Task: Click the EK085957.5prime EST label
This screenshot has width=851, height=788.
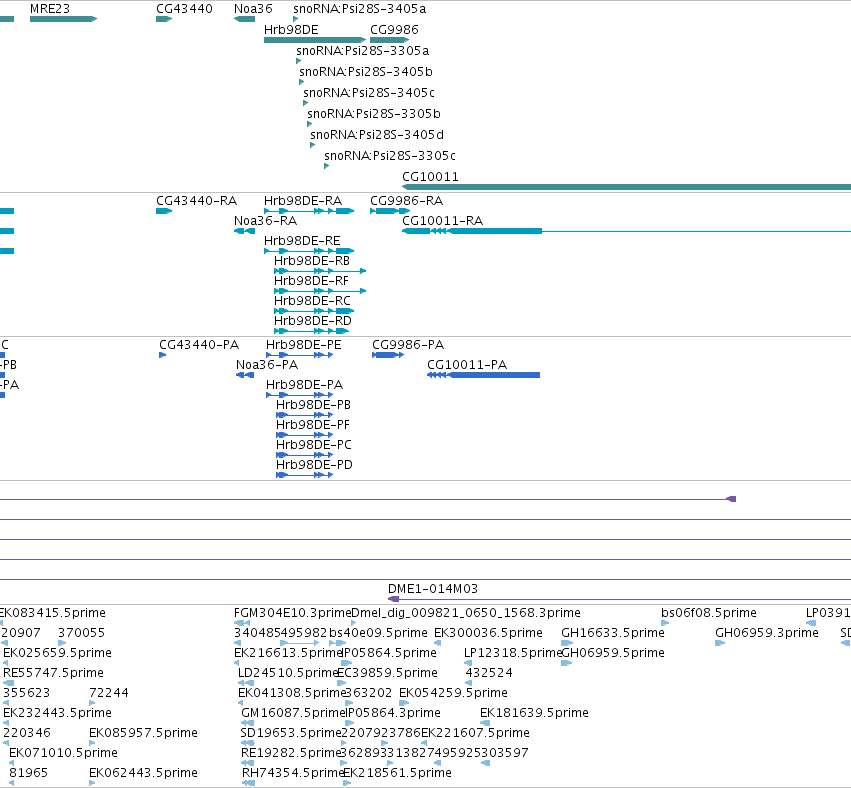Action: coord(143,733)
